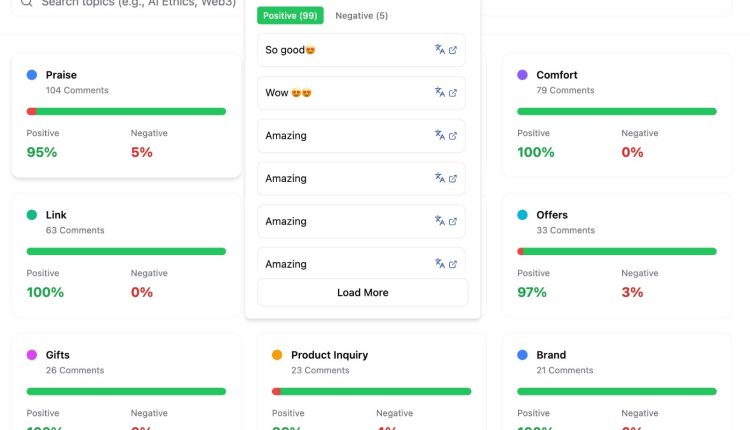Select the Link topic card
750x430 pixels.
(126, 255)
